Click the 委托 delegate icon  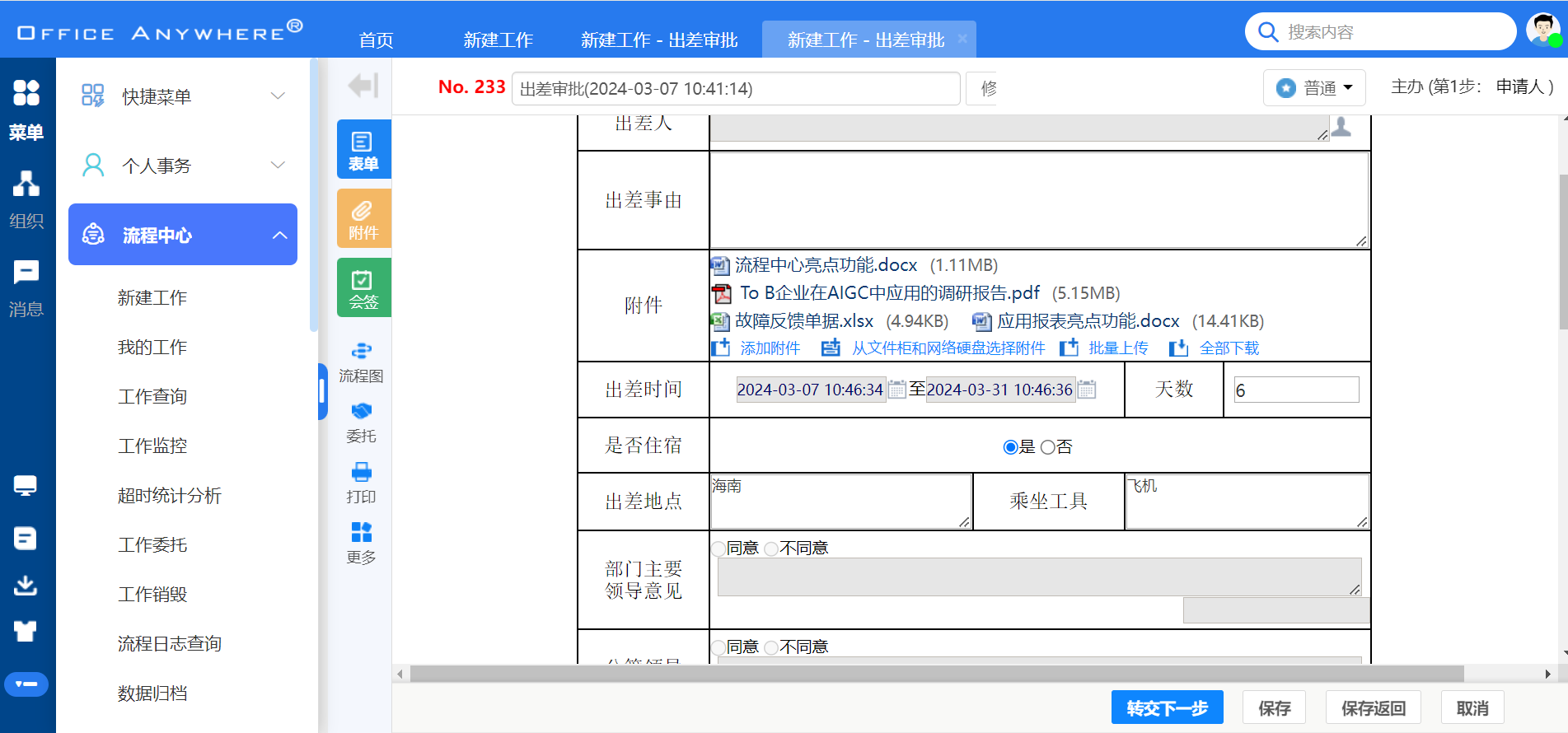click(361, 423)
